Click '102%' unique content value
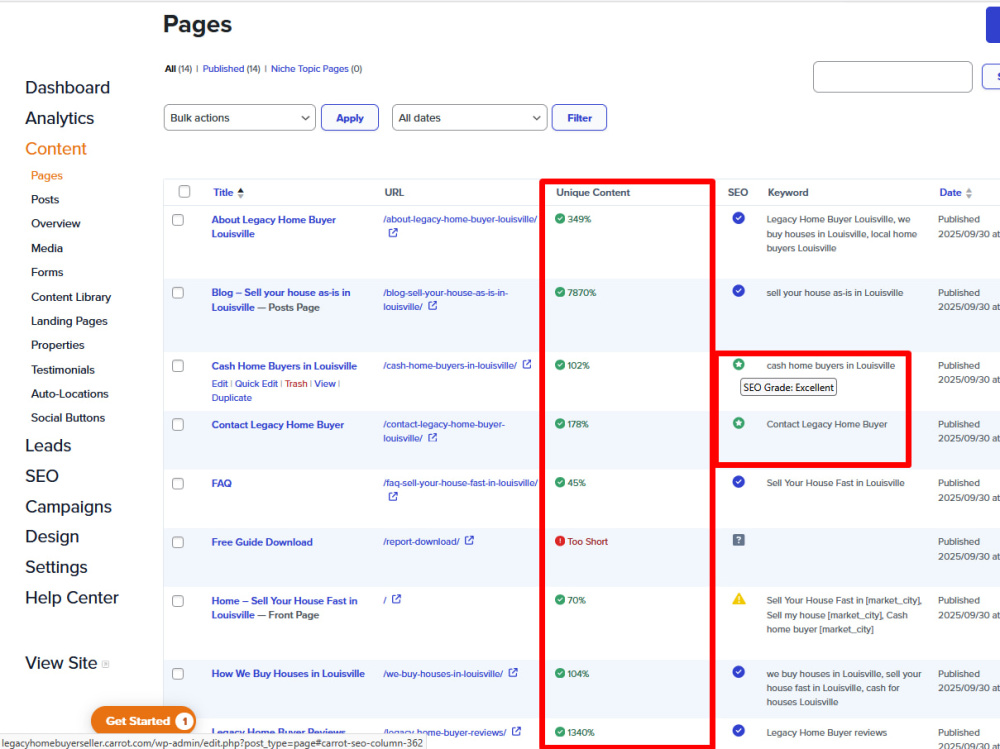1000x749 pixels. pos(578,366)
